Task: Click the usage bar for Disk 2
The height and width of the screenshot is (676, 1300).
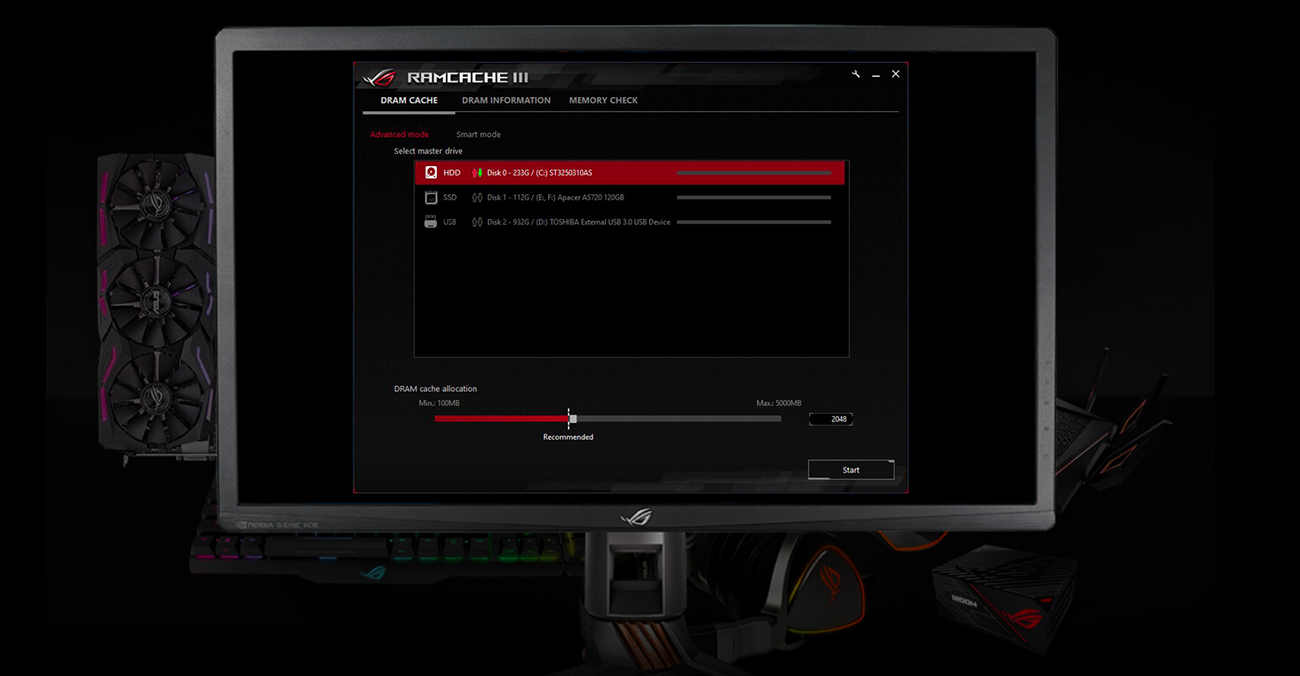Action: click(x=754, y=222)
